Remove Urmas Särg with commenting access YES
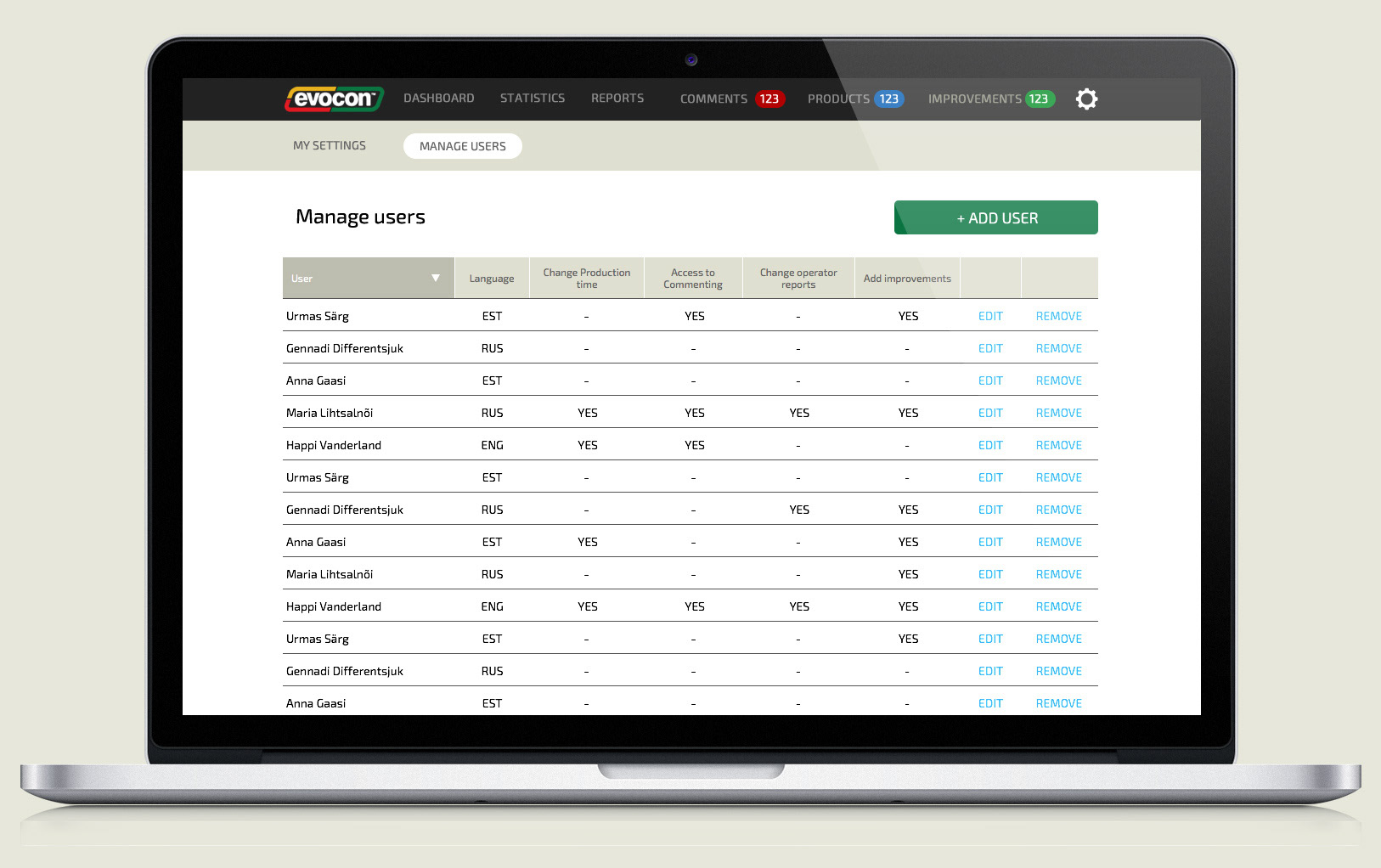Screen dimensions: 1381x868 point(1059,316)
